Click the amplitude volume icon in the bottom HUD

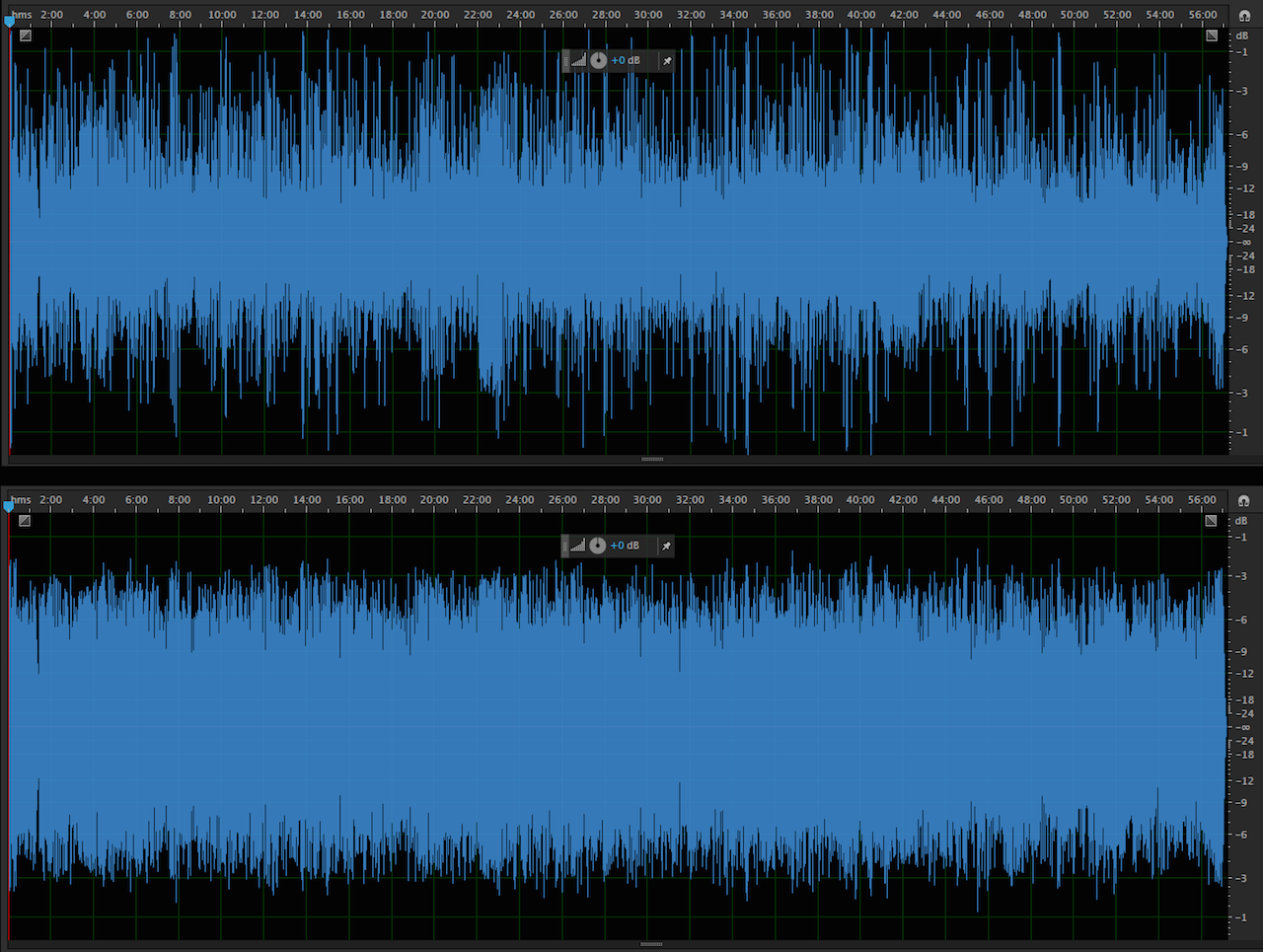[x=578, y=546]
